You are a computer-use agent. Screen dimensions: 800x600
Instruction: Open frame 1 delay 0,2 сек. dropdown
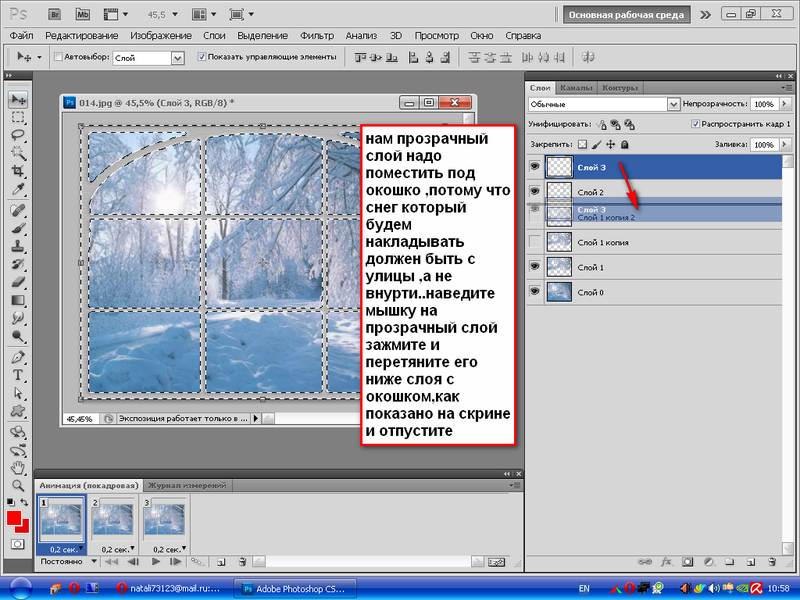pyautogui.click(x=80, y=548)
